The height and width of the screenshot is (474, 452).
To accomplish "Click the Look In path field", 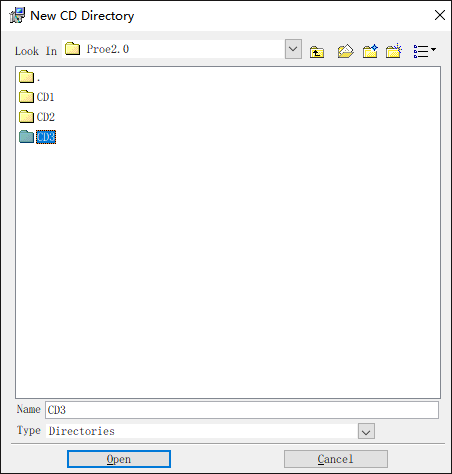I will click(x=173, y=49).
